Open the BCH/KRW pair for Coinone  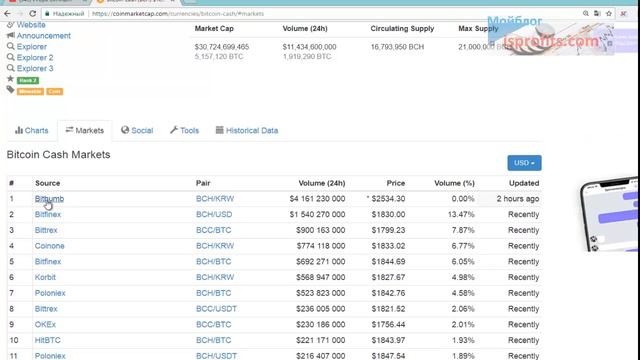(x=215, y=246)
